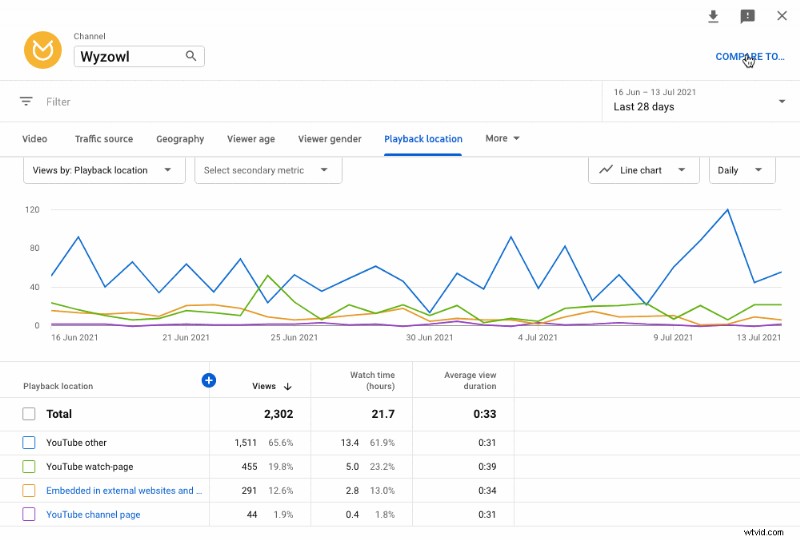Image resolution: width=800 pixels, height=540 pixels.
Task: Click the Watch time (hours) column header
Action: pos(372,380)
